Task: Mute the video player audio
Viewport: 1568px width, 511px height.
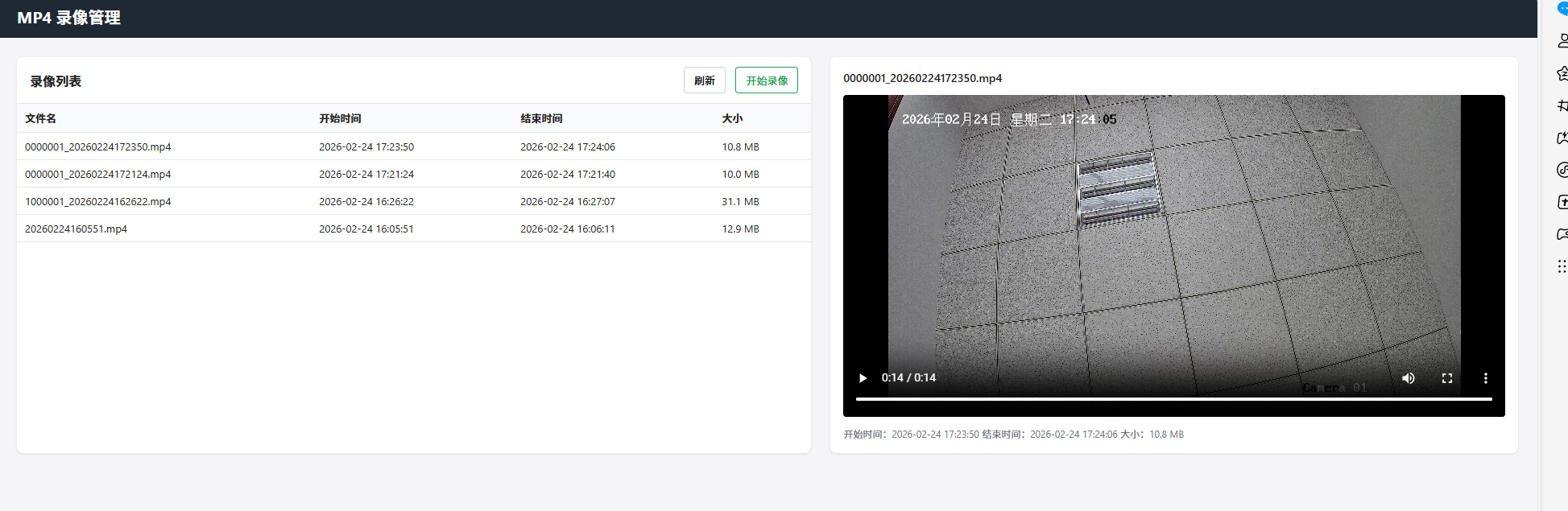Action: point(1409,378)
